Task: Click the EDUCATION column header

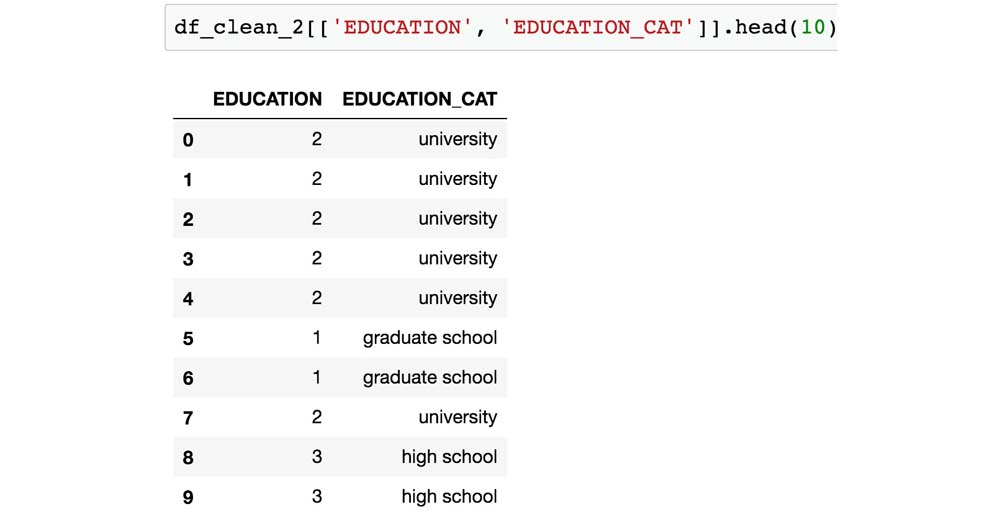Action: (x=267, y=99)
